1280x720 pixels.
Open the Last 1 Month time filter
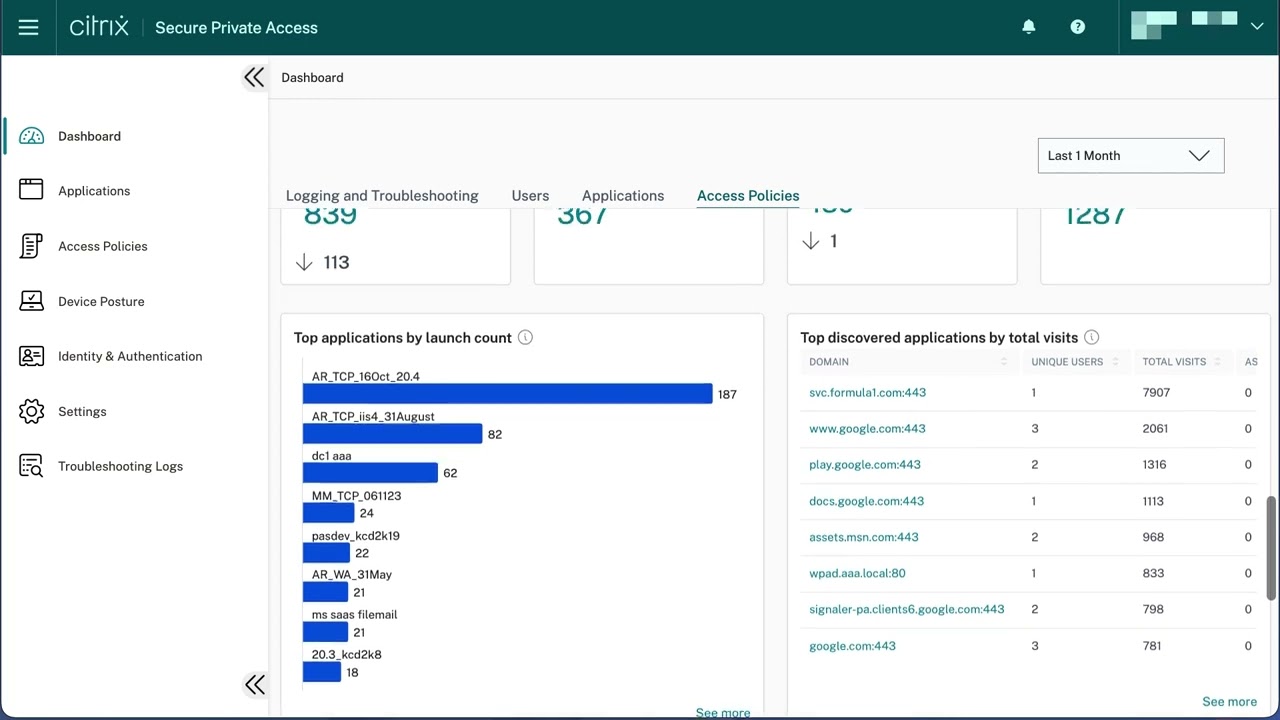click(x=1130, y=155)
